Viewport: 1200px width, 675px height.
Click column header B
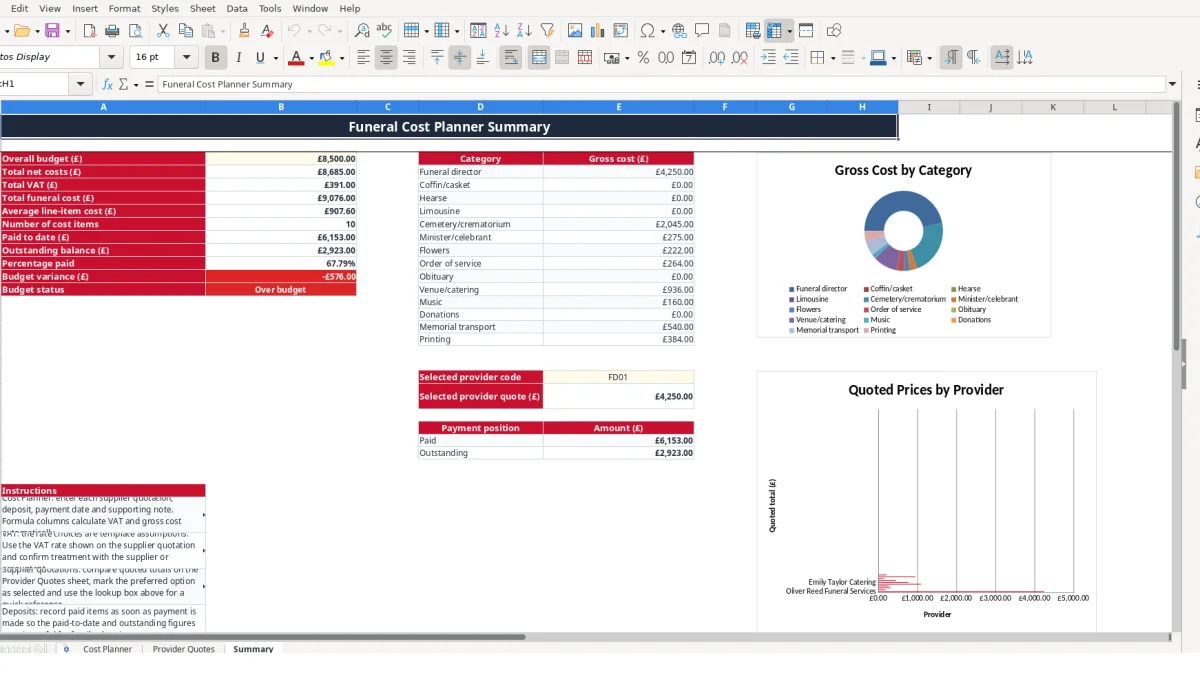point(281,107)
